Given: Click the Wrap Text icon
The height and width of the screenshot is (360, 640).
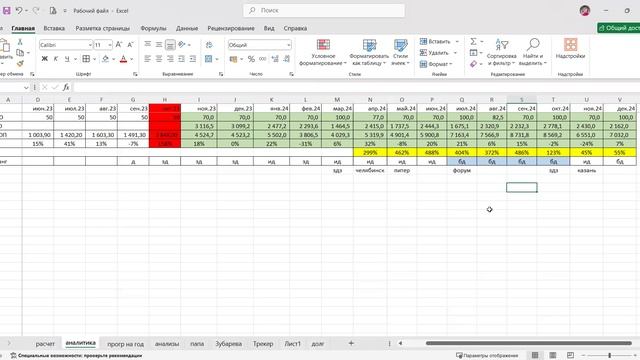Looking at the screenshot, I should point(209,44).
